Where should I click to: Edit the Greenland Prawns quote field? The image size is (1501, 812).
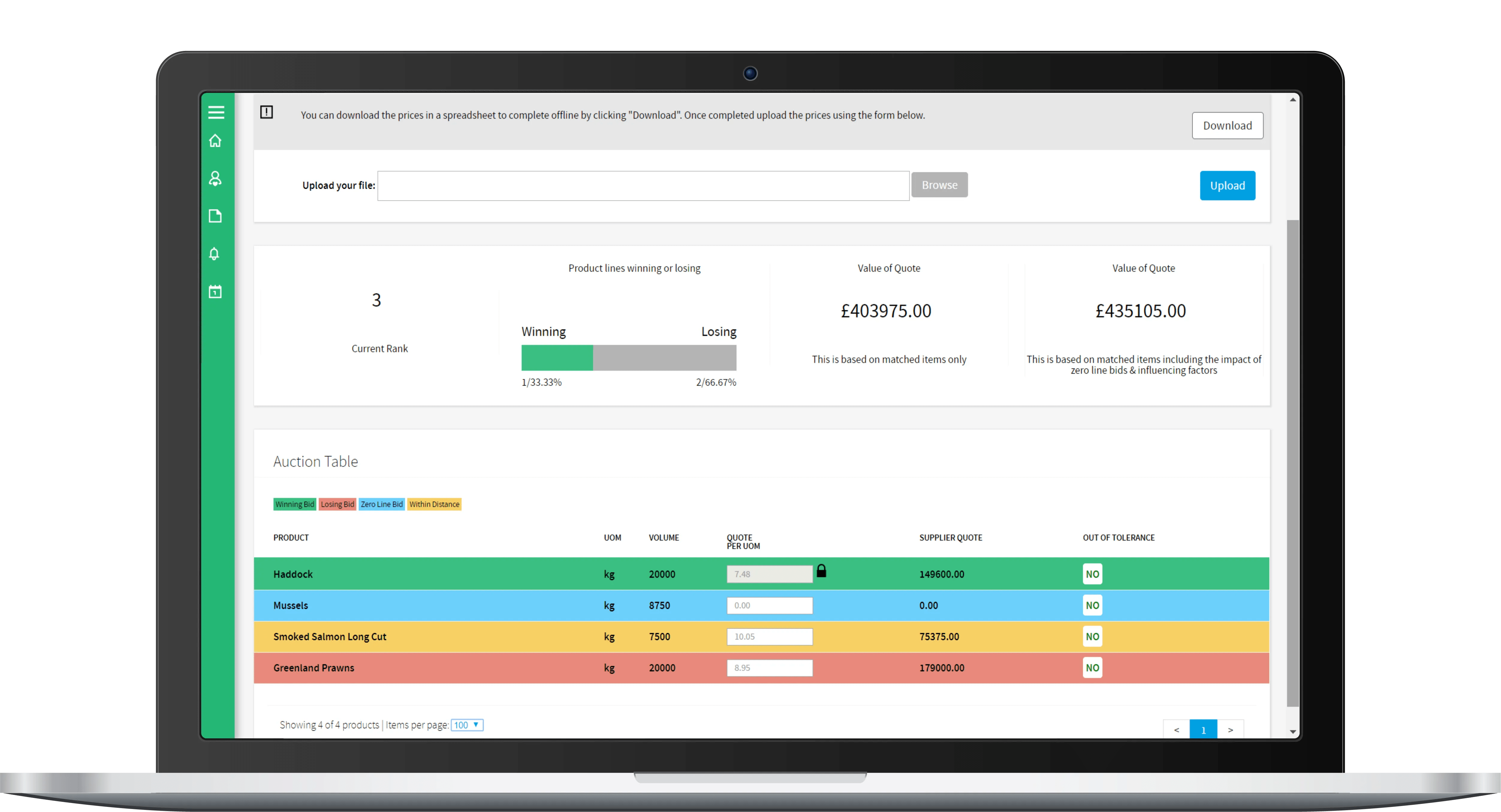tap(769, 668)
